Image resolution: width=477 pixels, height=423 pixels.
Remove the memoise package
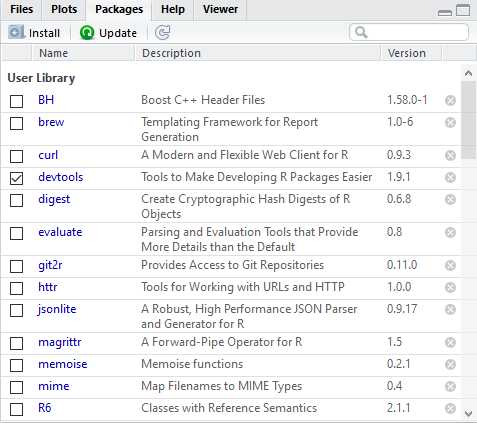pyautogui.click(x=450, y=364)
